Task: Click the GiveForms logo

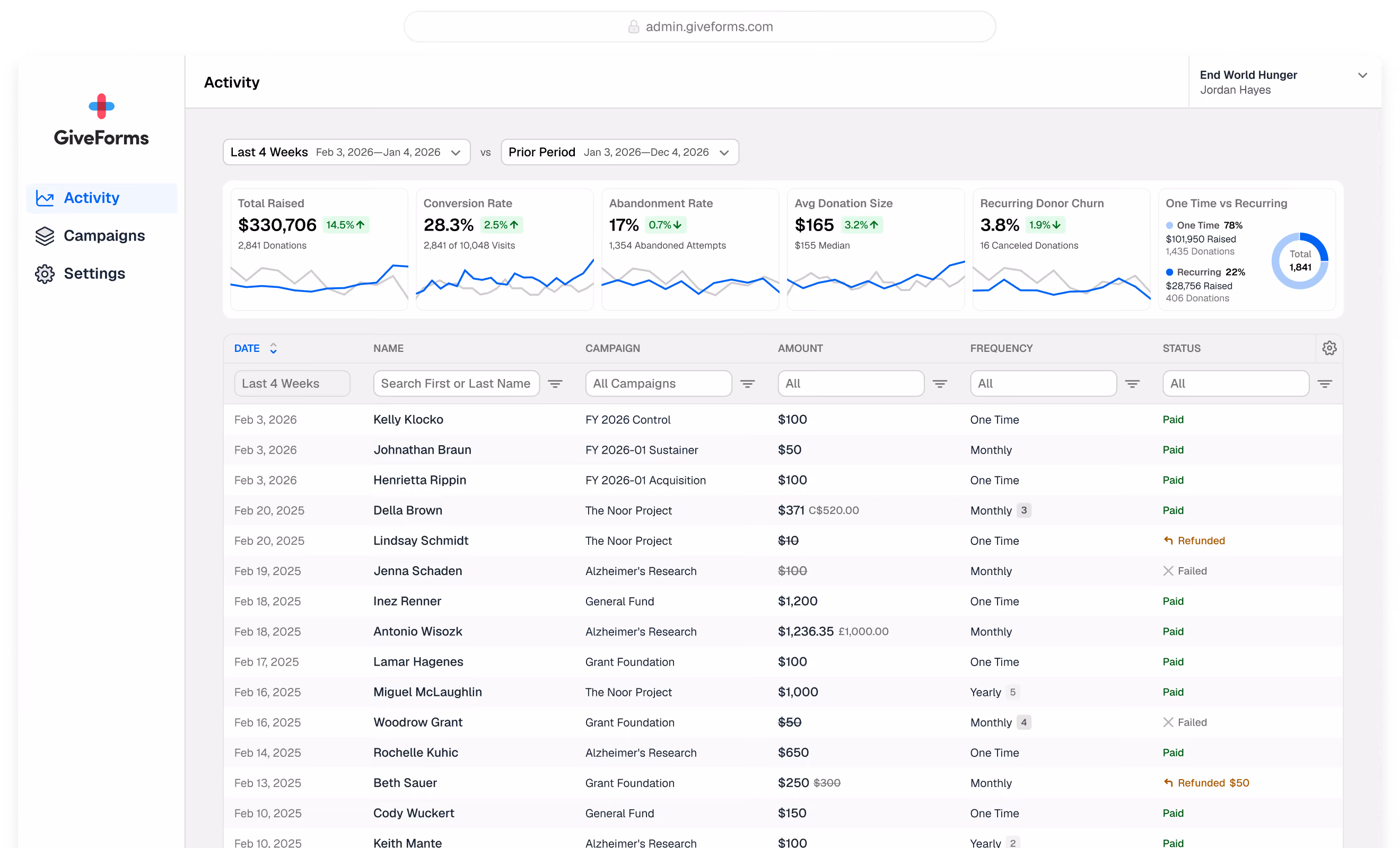Action: click(101, 120)
